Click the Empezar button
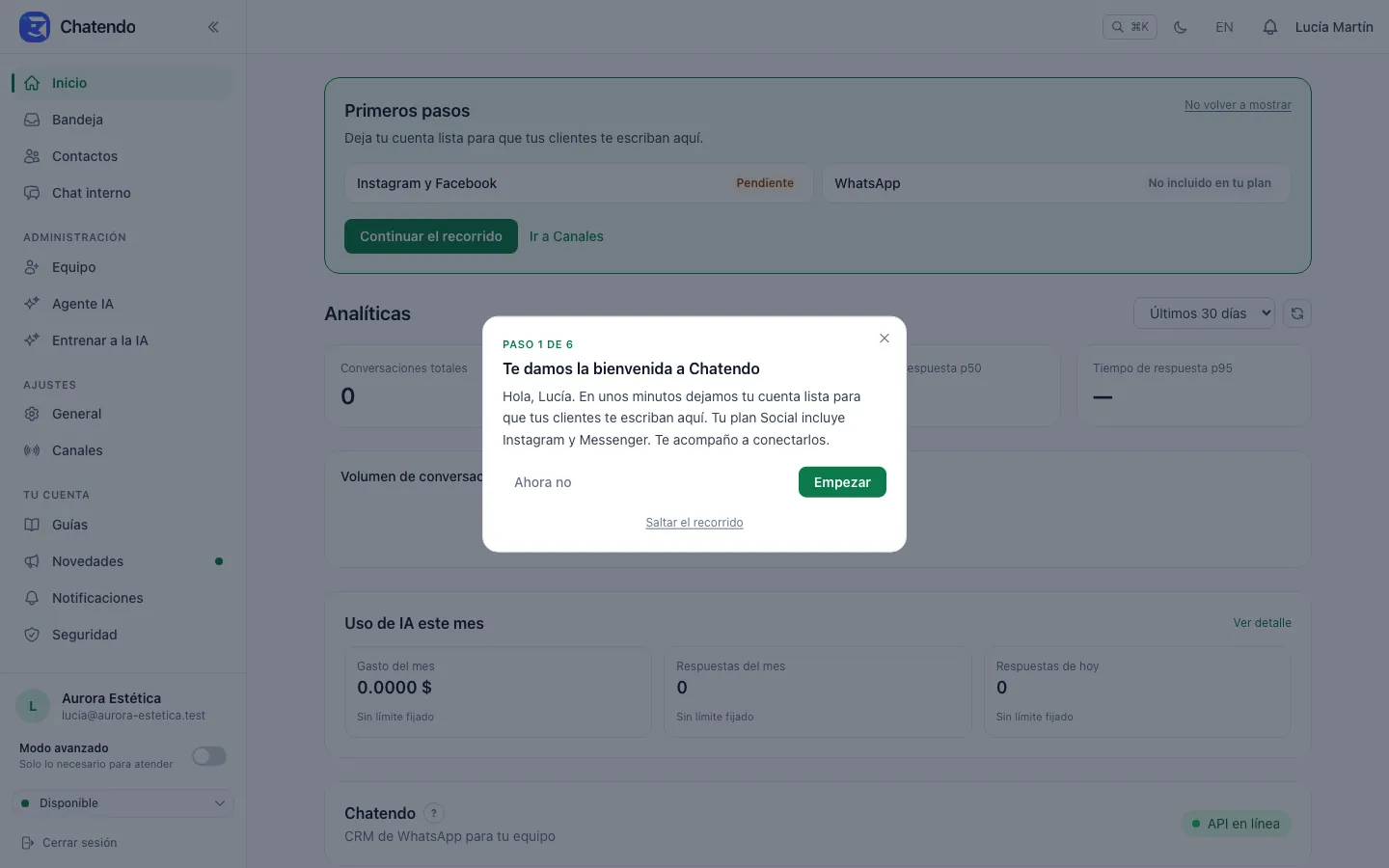 point(842,482)
